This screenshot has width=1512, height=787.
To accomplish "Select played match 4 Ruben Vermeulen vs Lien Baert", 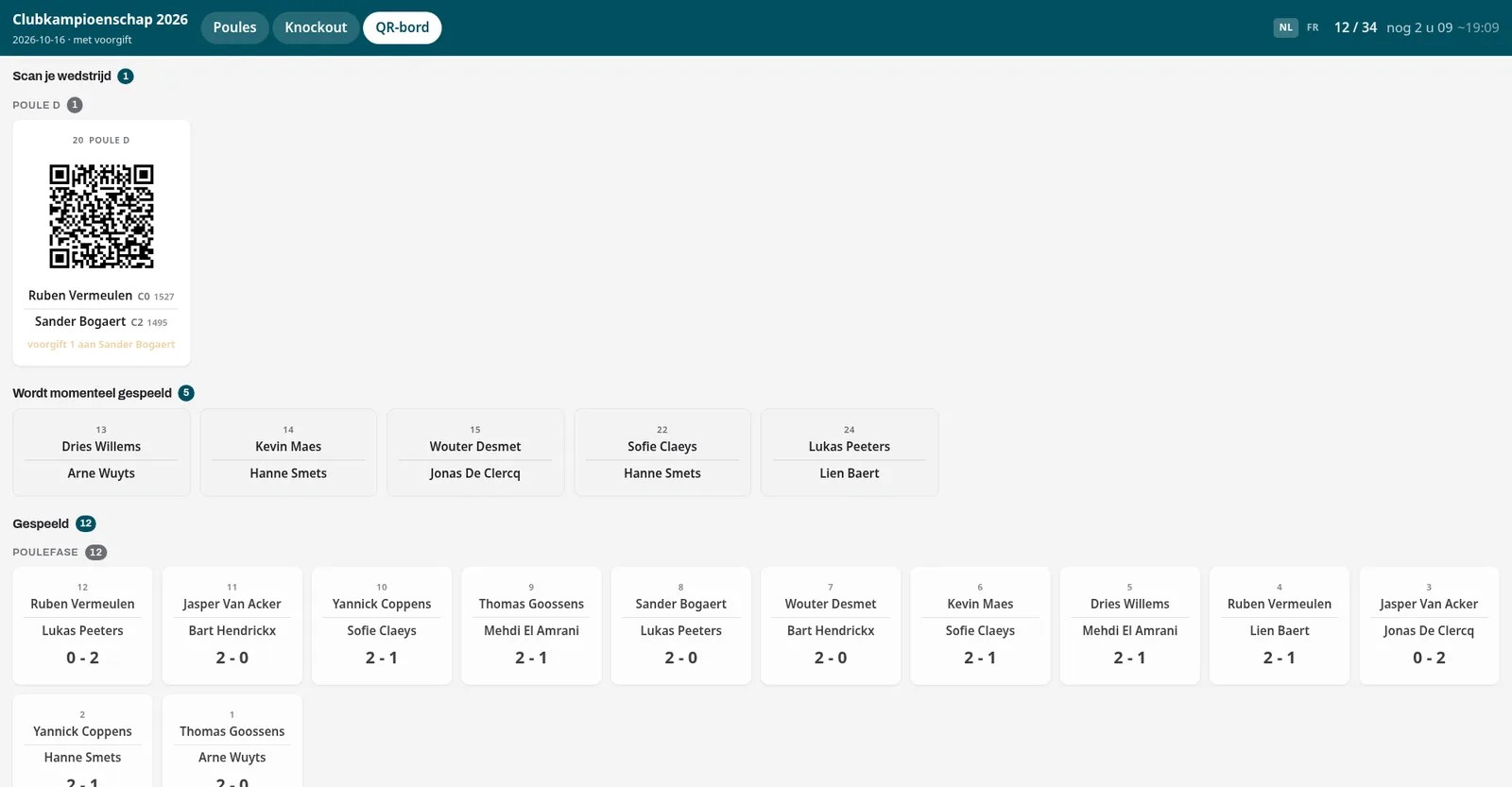I will pos(1280,625).
